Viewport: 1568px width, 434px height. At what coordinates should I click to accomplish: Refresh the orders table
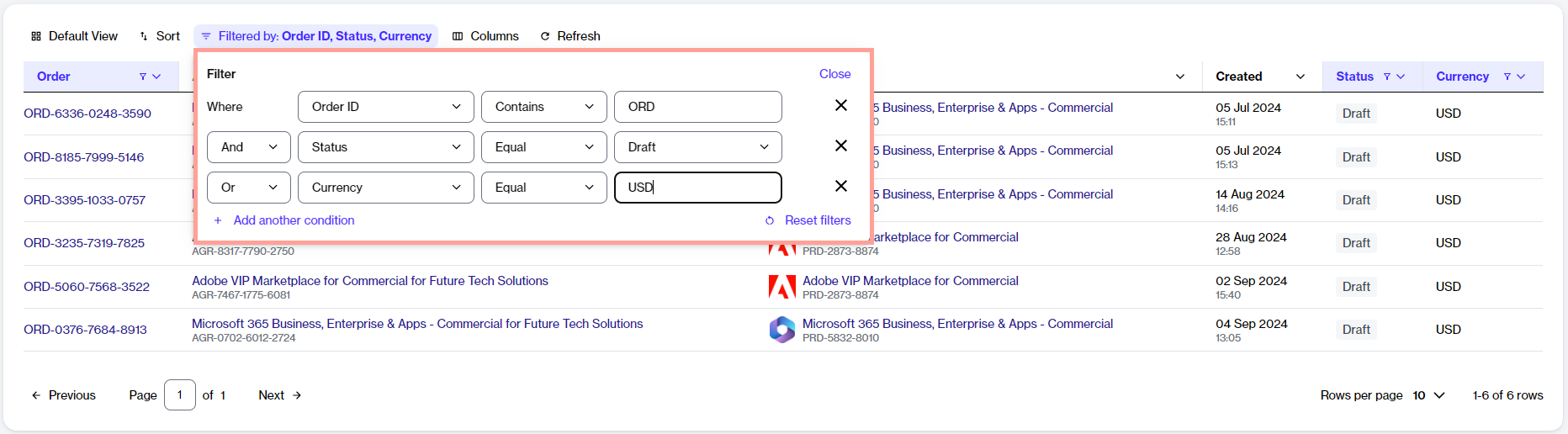[x=569, y=36]
